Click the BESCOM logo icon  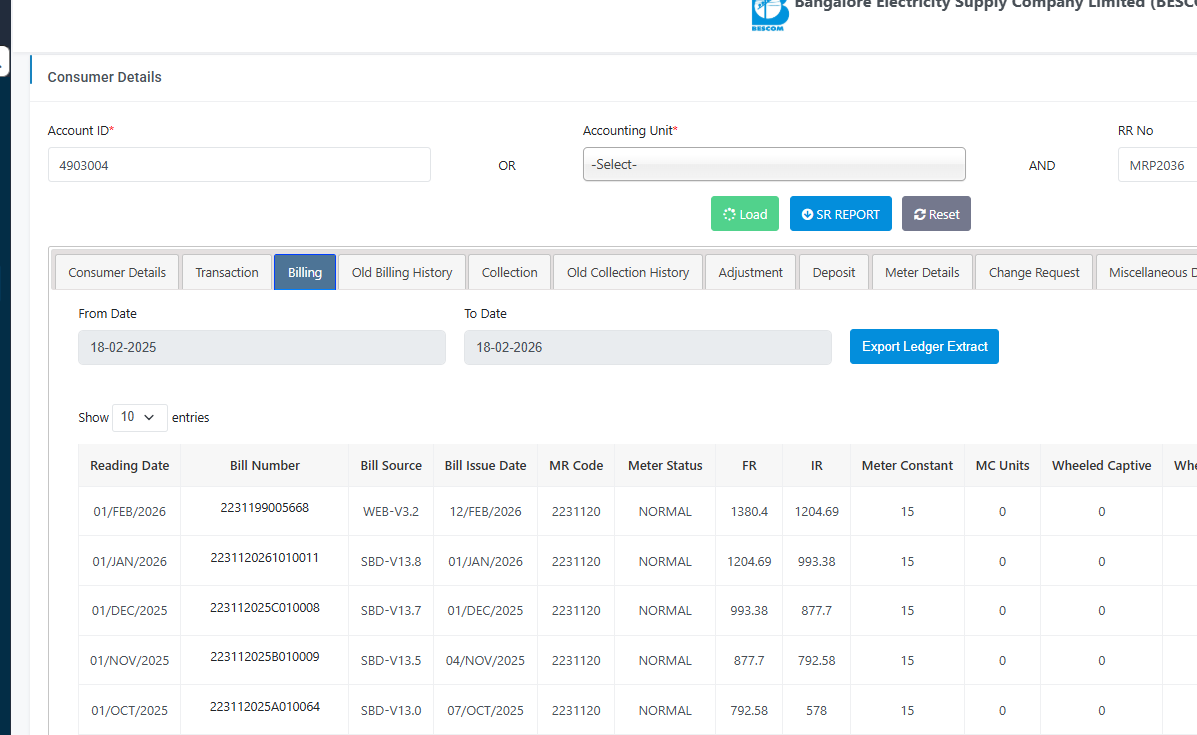[768, 15]
